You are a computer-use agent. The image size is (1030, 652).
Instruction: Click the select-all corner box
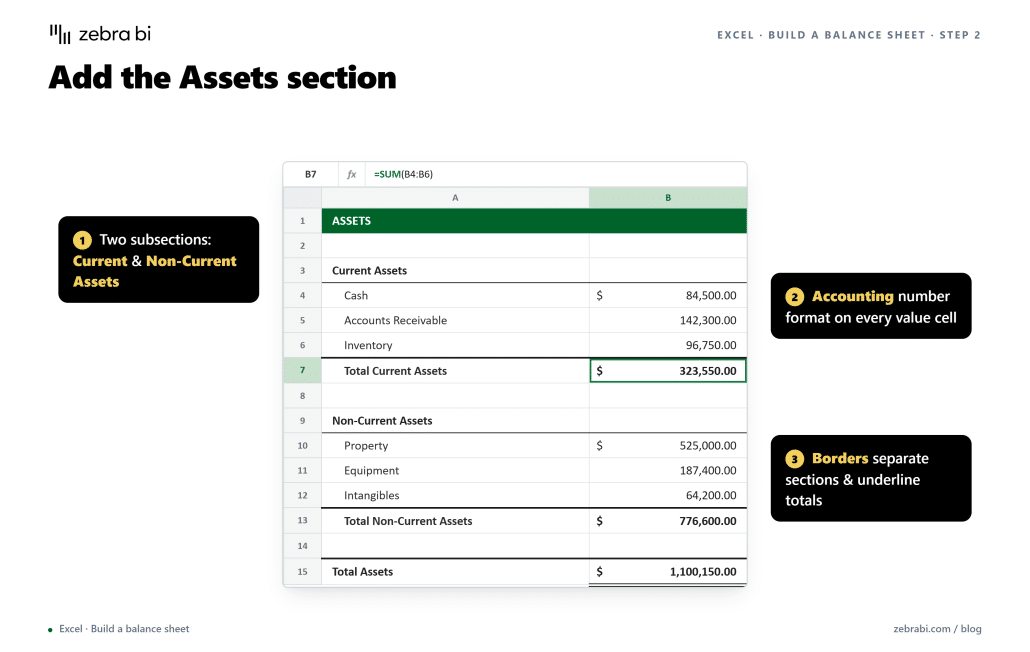302,198
